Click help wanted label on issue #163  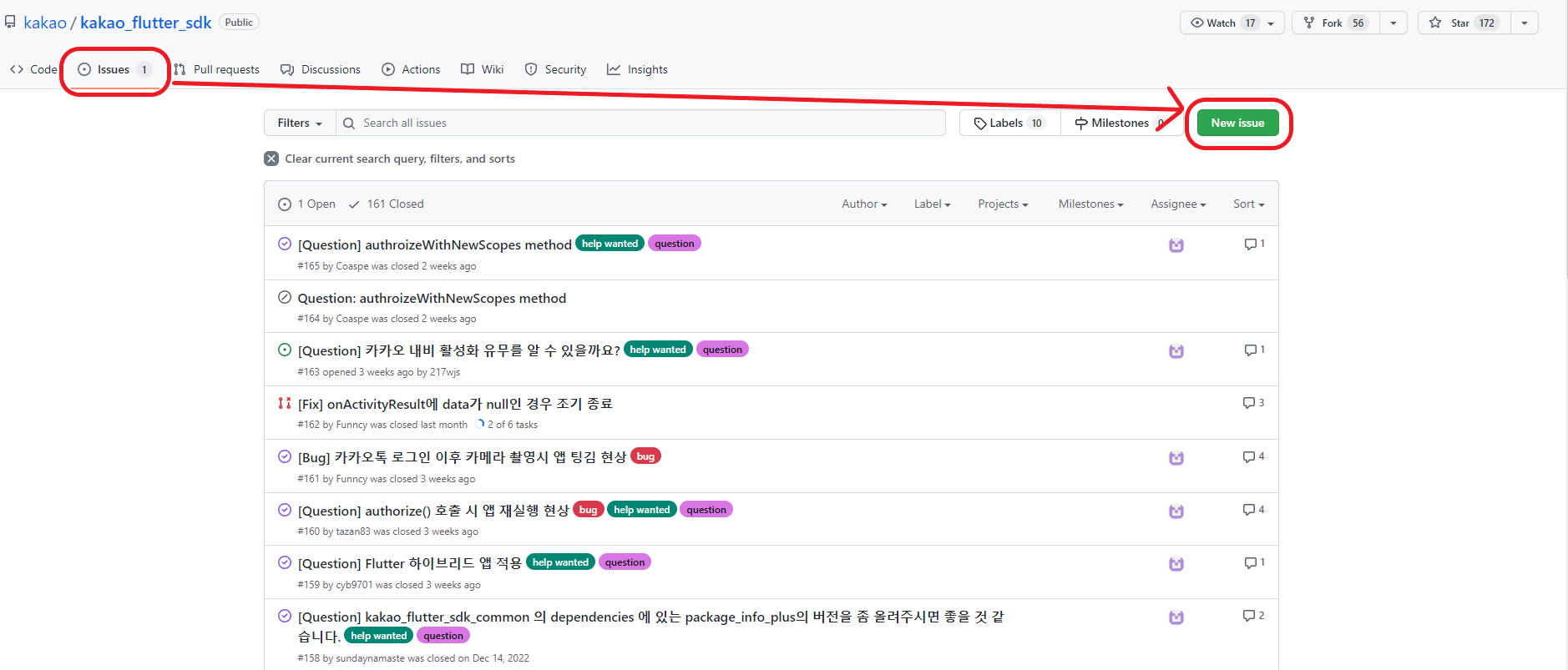click(658, 350)
